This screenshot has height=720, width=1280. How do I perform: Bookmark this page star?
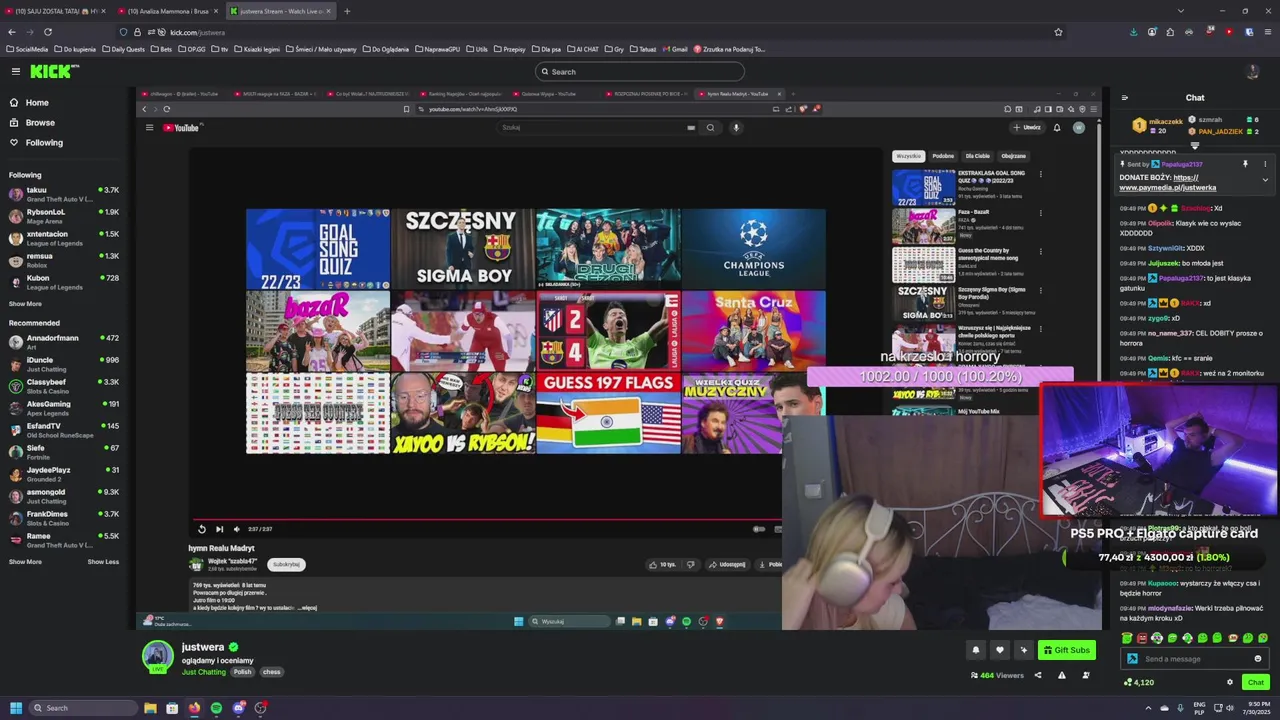1058,32
